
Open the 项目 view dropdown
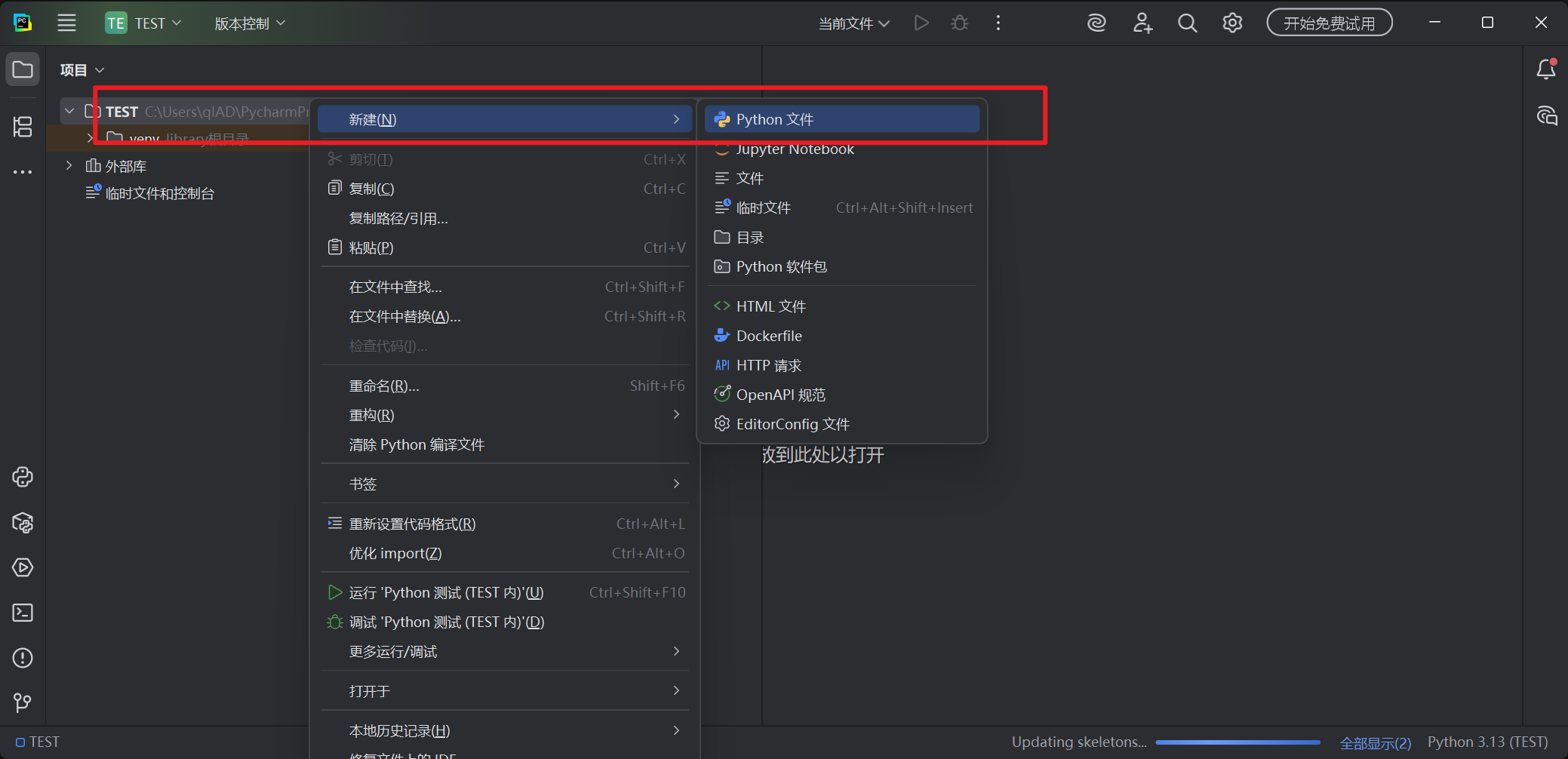[82, 69]
